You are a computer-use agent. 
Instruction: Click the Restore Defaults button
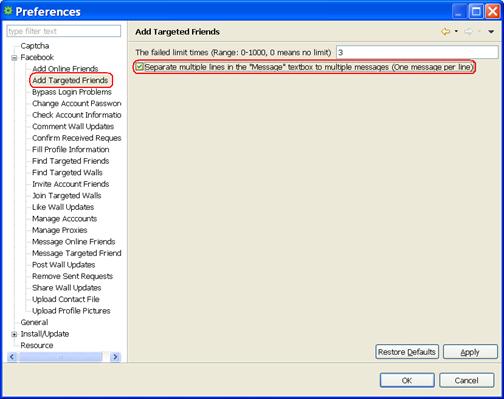coord(407,352)
